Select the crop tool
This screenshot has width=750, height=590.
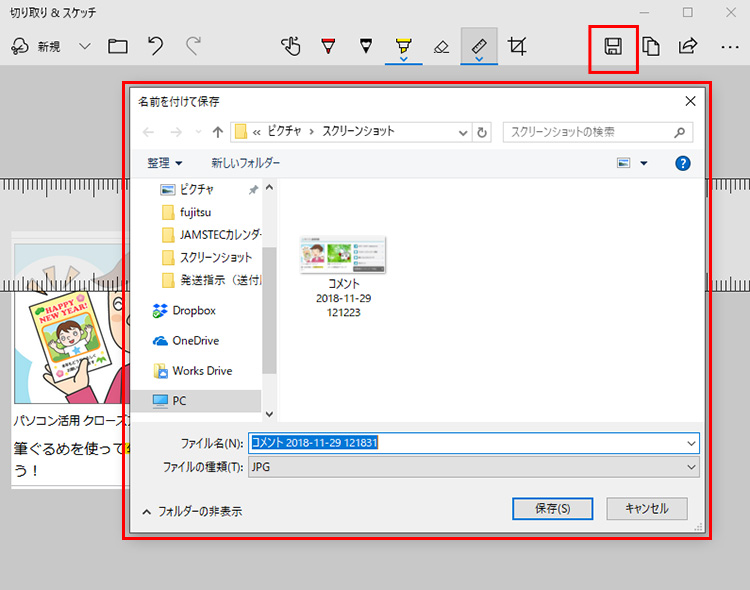(x=517, y=46)
